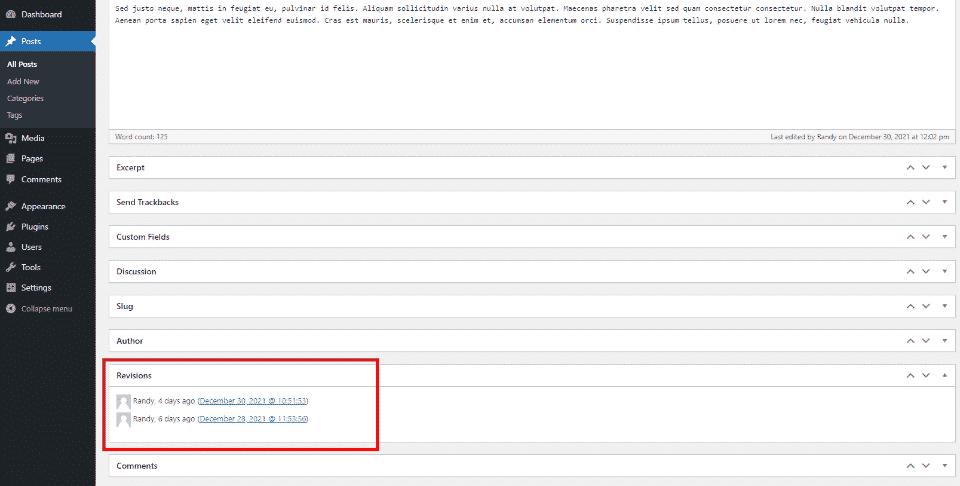Move Comments panel up
This screenshot has width=960, height=486.
click(910, 466)
